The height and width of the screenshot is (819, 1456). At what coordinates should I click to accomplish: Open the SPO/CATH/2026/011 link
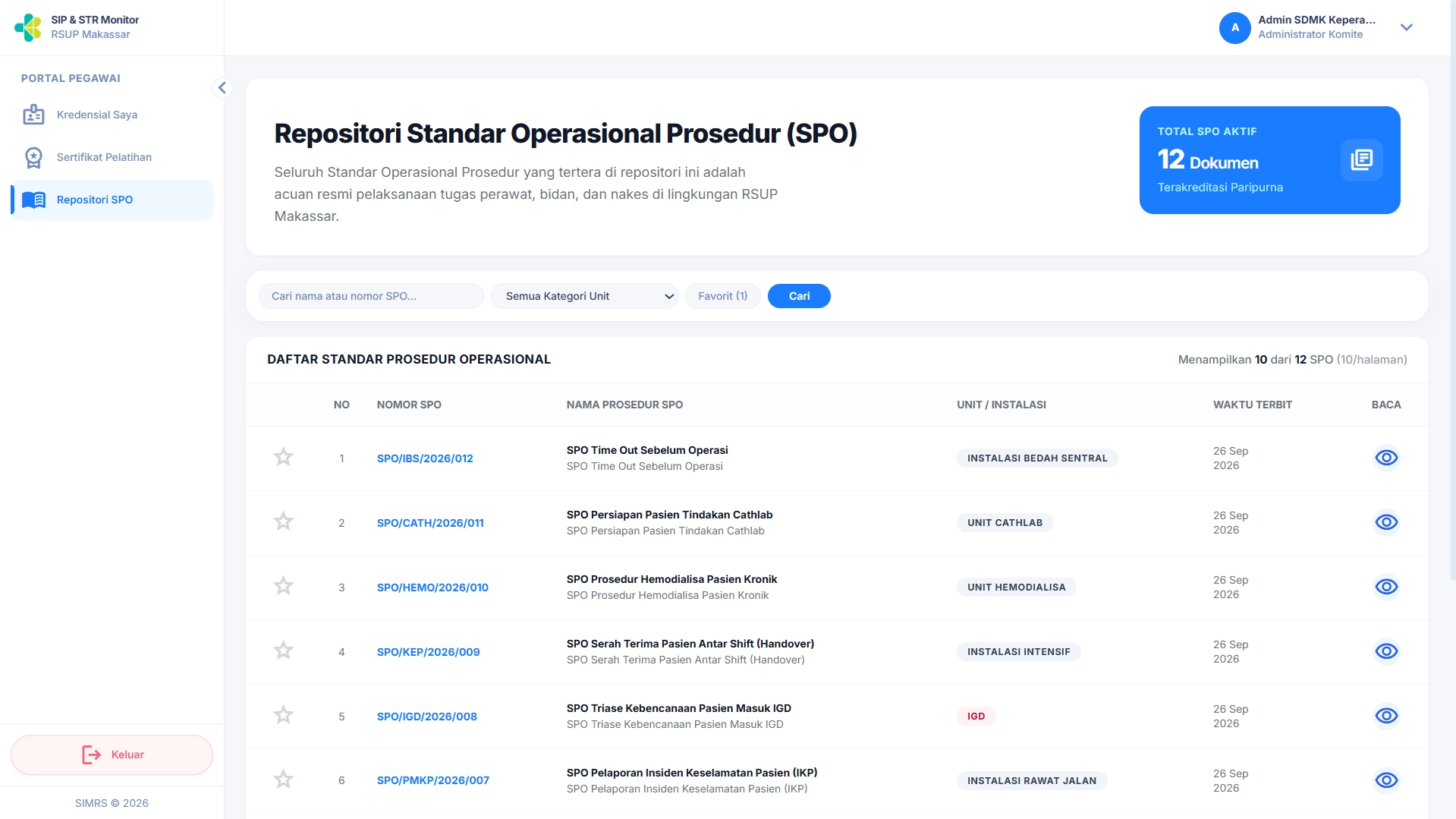point(430,523)
